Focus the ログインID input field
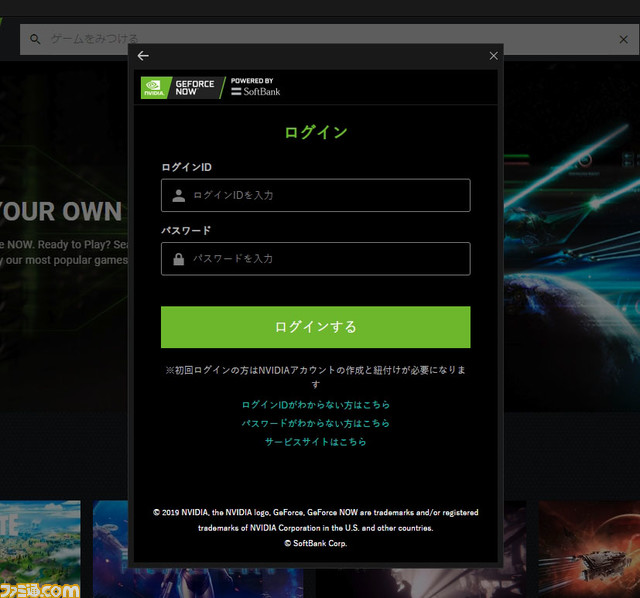Image resolution: width=640 pixels, height=598 pixels. 316,195
